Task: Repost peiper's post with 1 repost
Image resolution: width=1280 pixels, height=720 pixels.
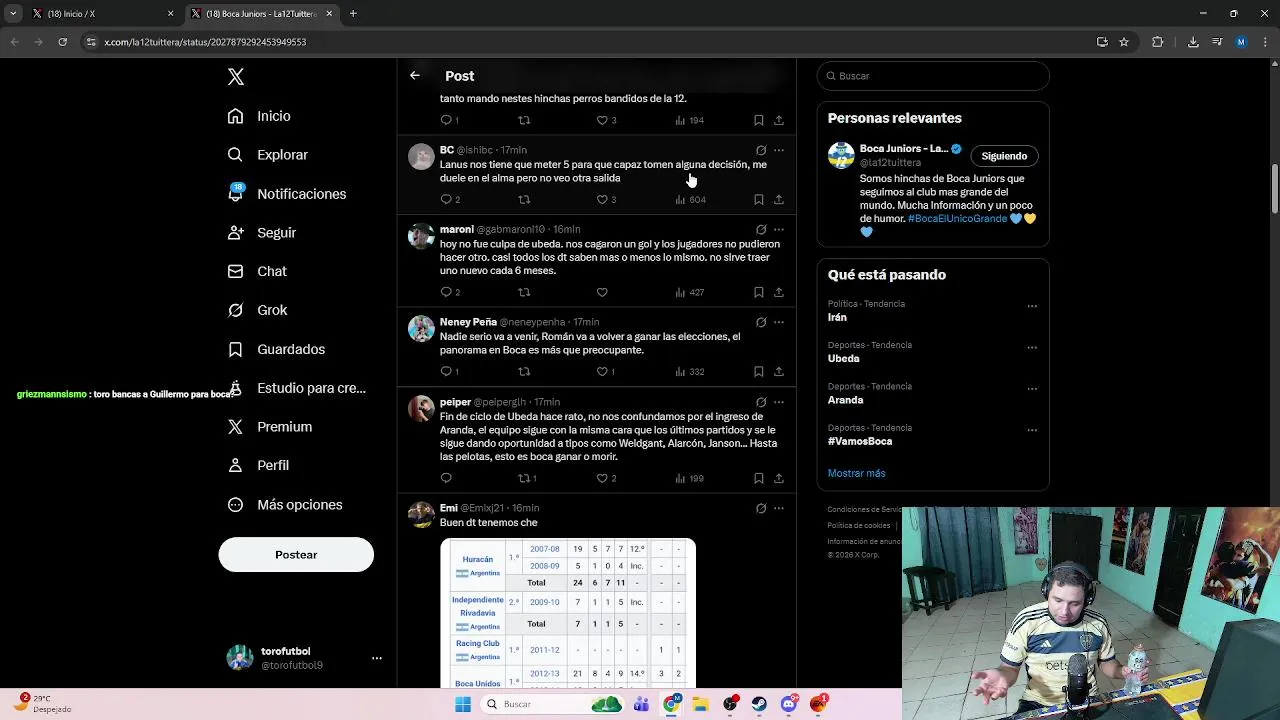Action: tap(527, 478)
